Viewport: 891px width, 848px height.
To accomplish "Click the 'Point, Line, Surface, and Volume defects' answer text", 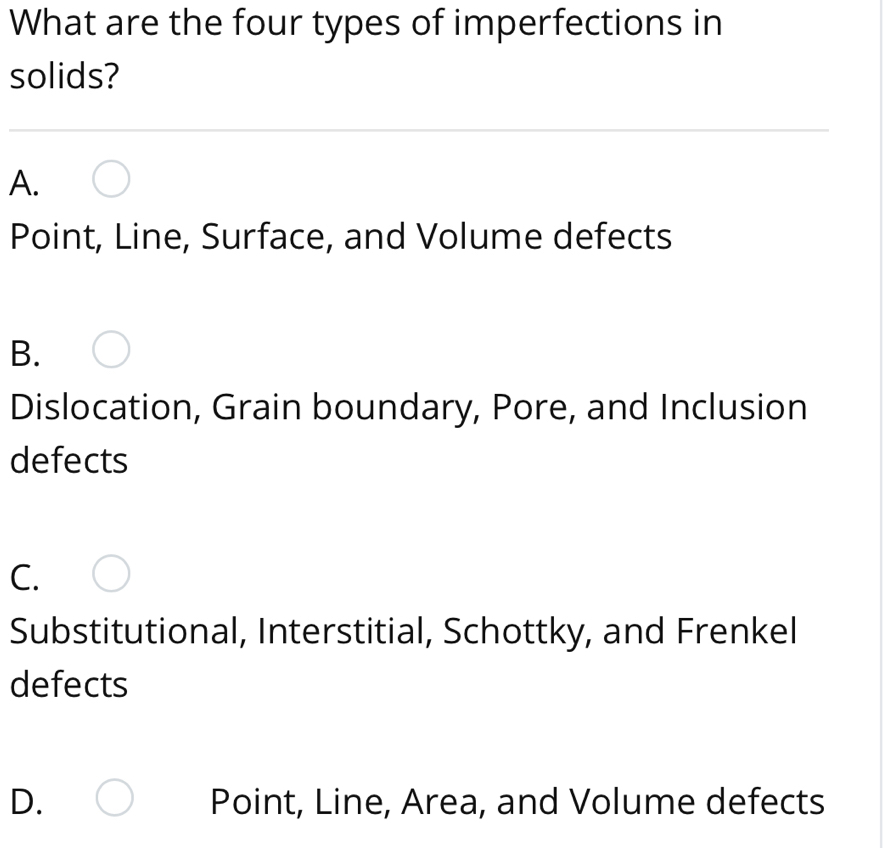I will point(340,238).
